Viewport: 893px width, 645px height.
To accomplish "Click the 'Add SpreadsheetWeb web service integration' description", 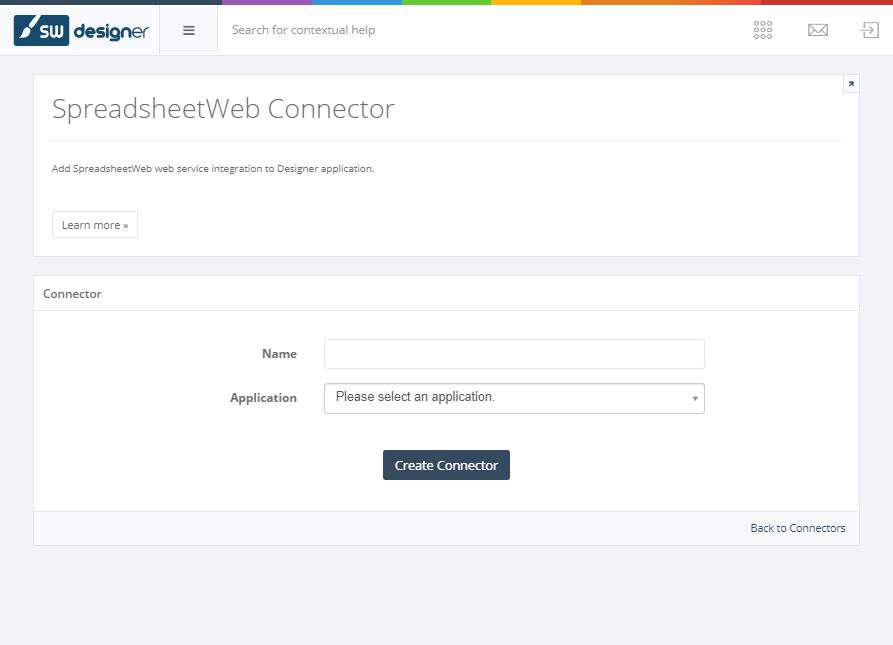I will pos(213,169).
